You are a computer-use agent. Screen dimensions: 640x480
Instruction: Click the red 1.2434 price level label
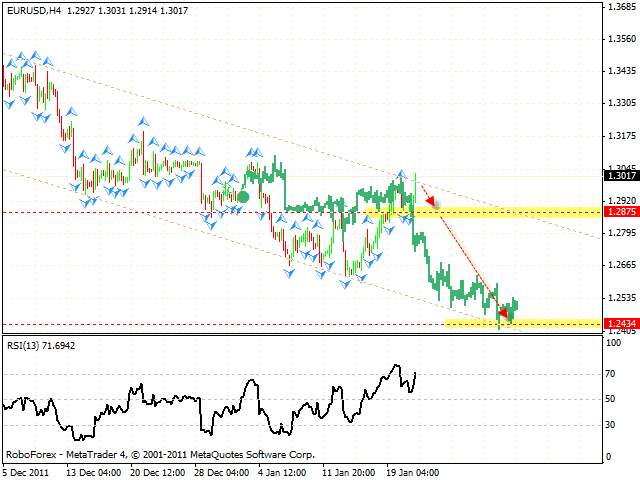[617, 323]
